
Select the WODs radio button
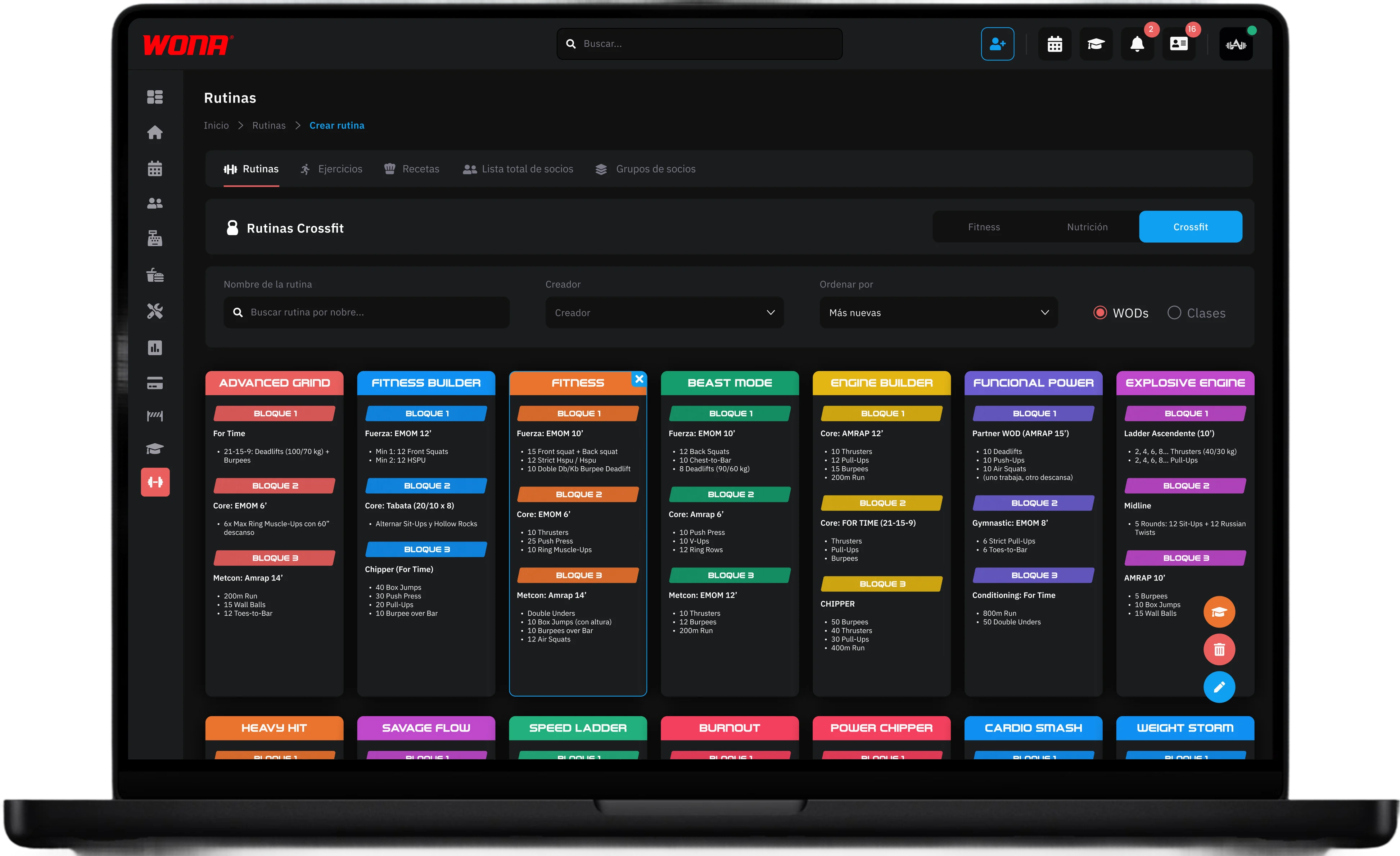tap(1100, 313)
